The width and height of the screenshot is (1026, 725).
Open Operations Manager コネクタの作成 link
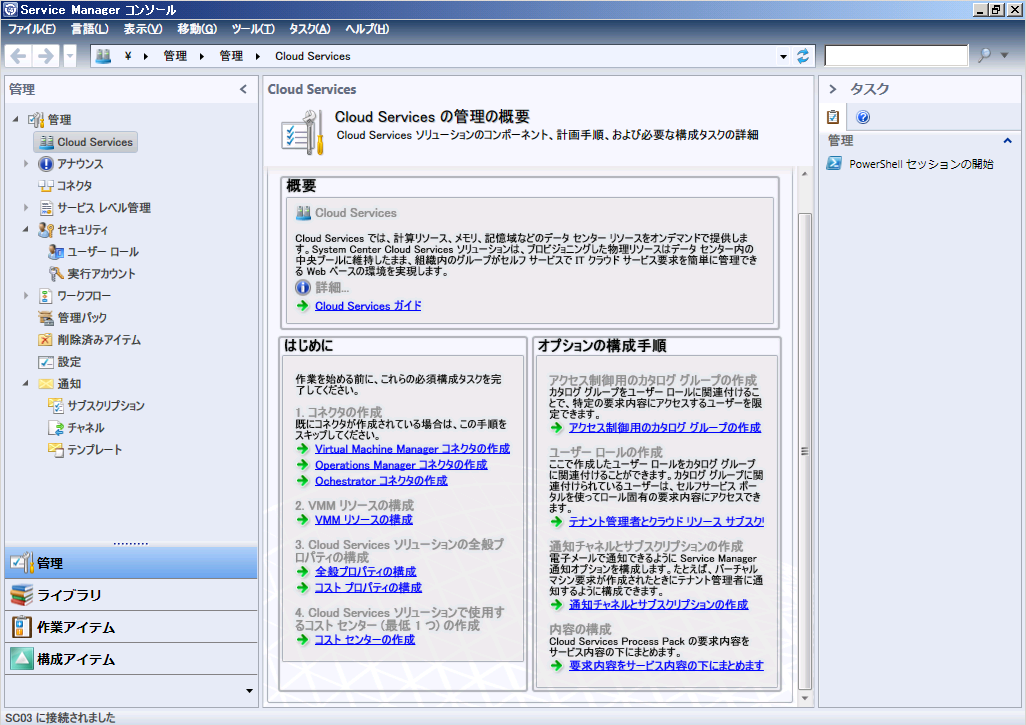coord(401,465)
